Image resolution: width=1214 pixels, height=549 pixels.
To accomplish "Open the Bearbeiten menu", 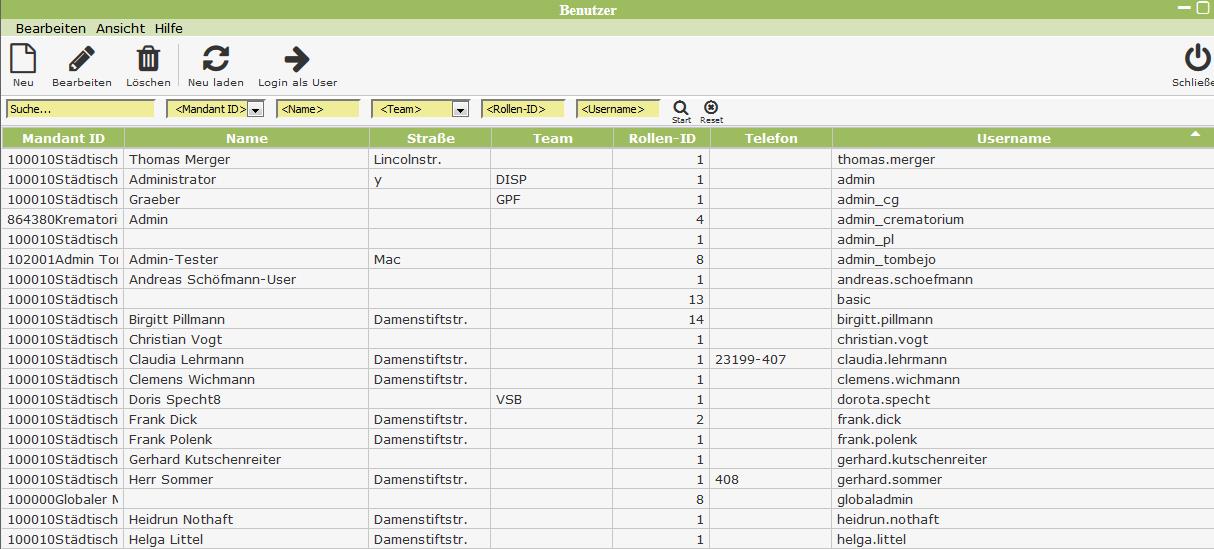I will [51, 29].
